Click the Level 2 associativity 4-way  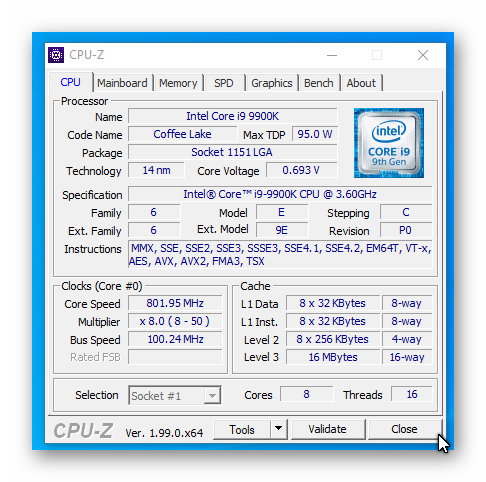[x=407, y=339]
